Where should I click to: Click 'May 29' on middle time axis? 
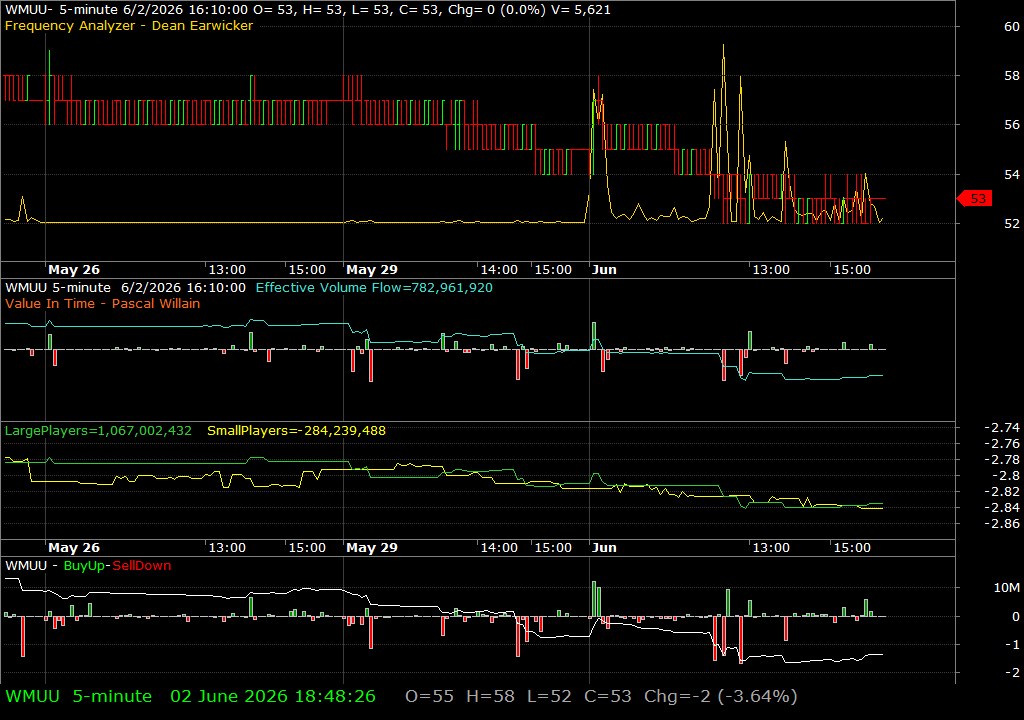pos(372,548)
